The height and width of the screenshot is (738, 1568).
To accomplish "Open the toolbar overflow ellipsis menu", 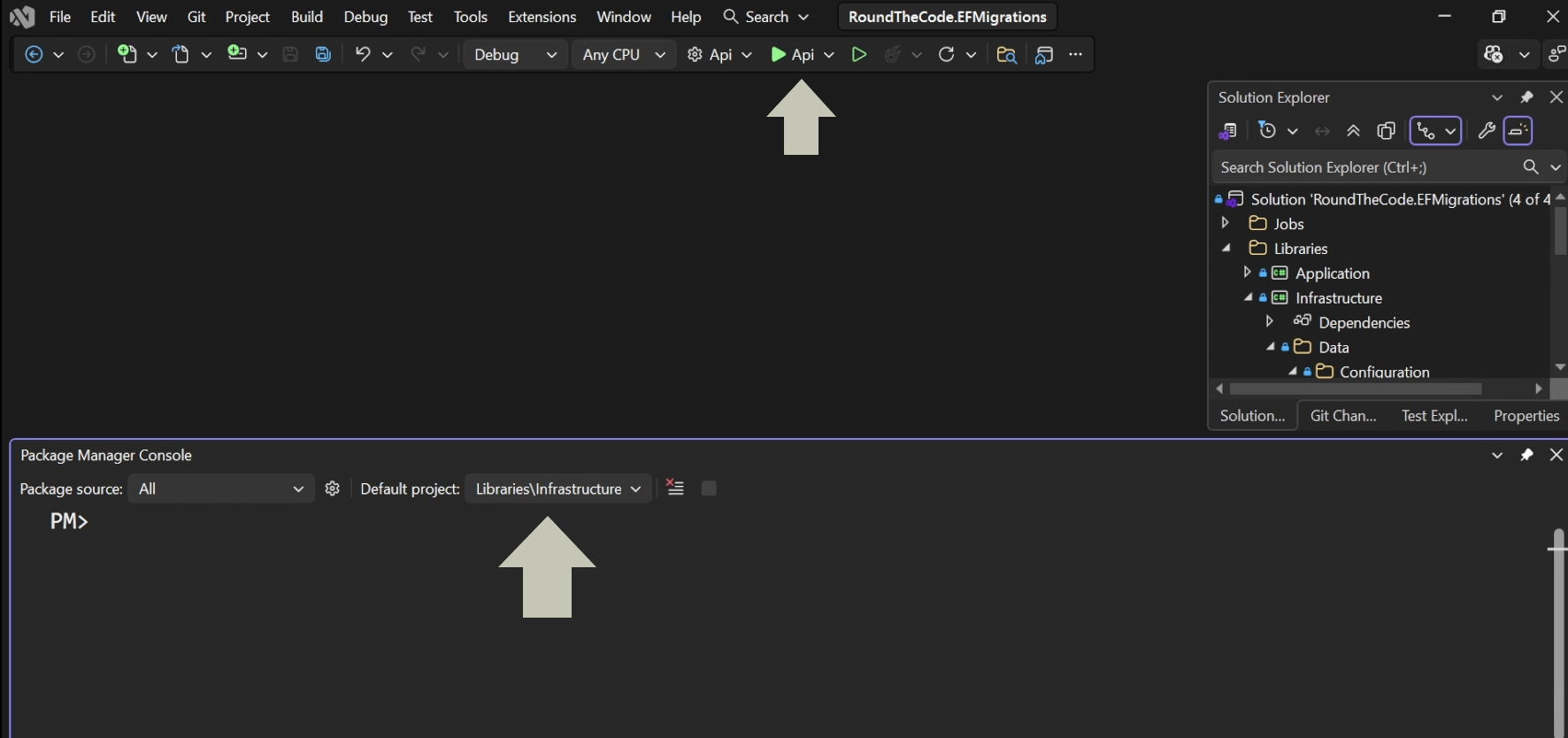I will [x=1075, y=55].
